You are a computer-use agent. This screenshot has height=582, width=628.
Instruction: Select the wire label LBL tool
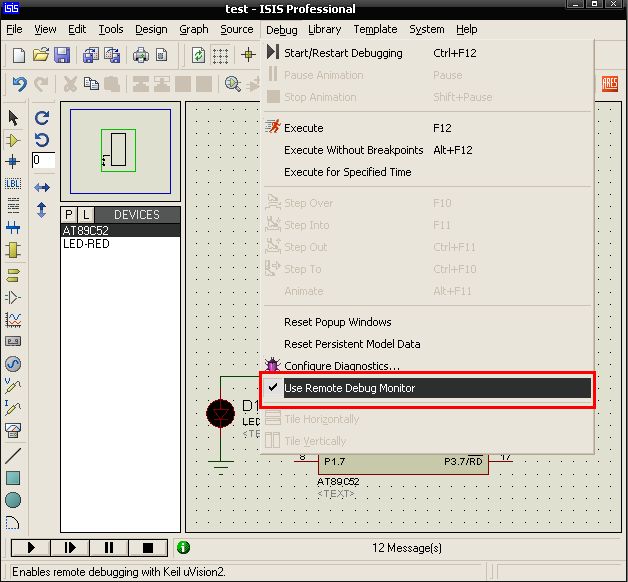point(13,184)
